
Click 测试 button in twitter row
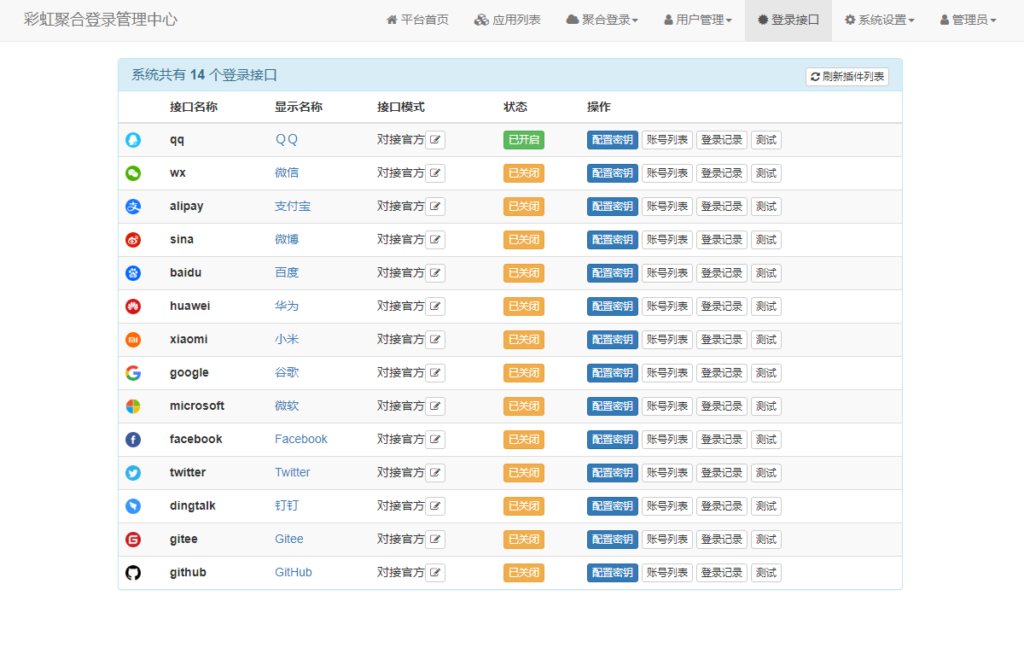point(766,473)
